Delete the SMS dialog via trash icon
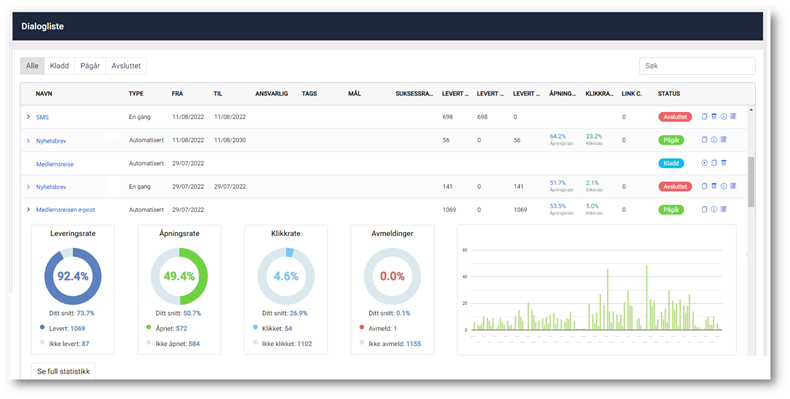Screen dimensions: 790x399 (x=714, y=116)
